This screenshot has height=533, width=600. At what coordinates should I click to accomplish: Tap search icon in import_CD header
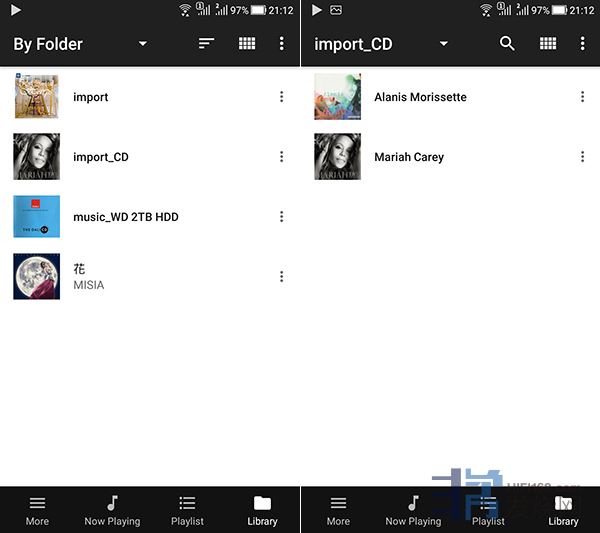(x=507, y=44)
